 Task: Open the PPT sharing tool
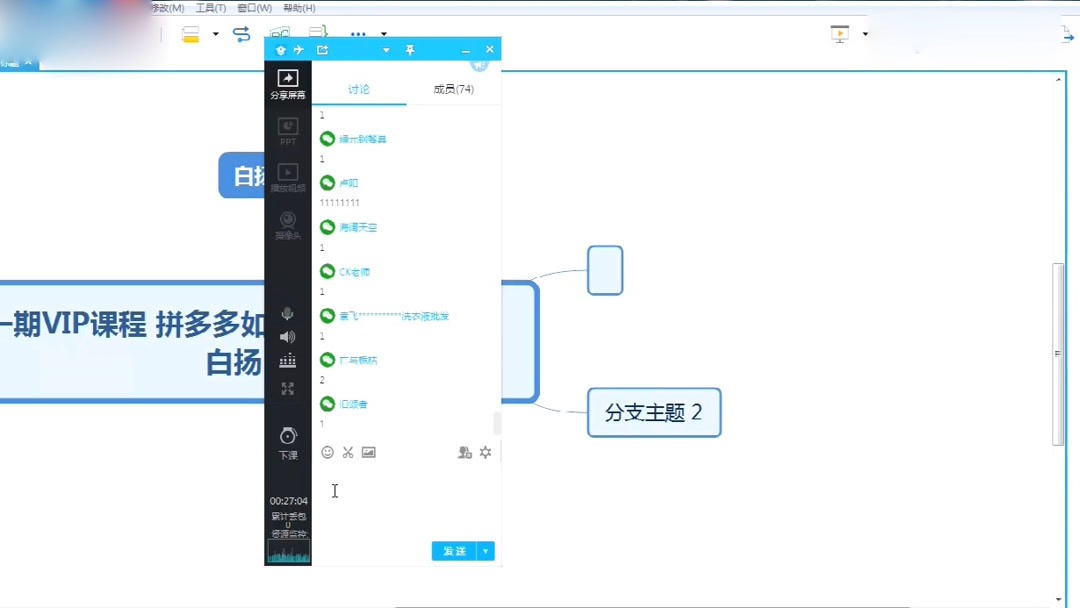pos(287,128)
